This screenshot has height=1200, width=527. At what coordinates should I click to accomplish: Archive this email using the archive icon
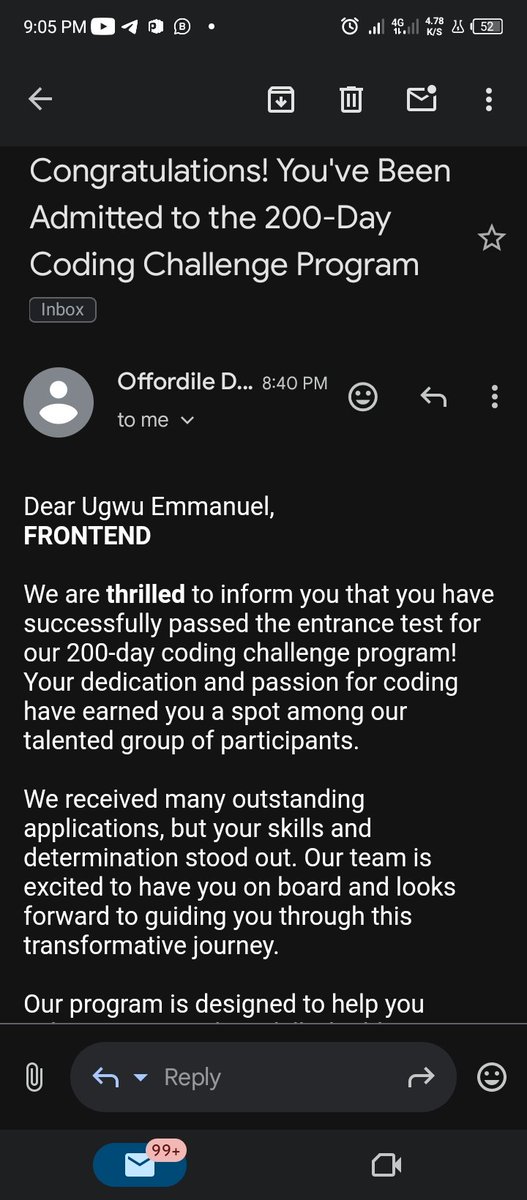[281, 99]
